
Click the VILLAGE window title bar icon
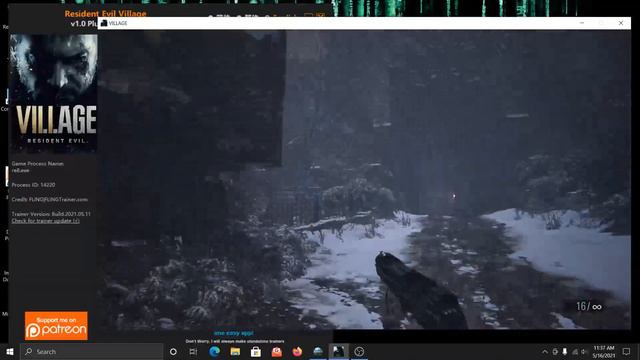pyautogui.click(x=104, y=23)
